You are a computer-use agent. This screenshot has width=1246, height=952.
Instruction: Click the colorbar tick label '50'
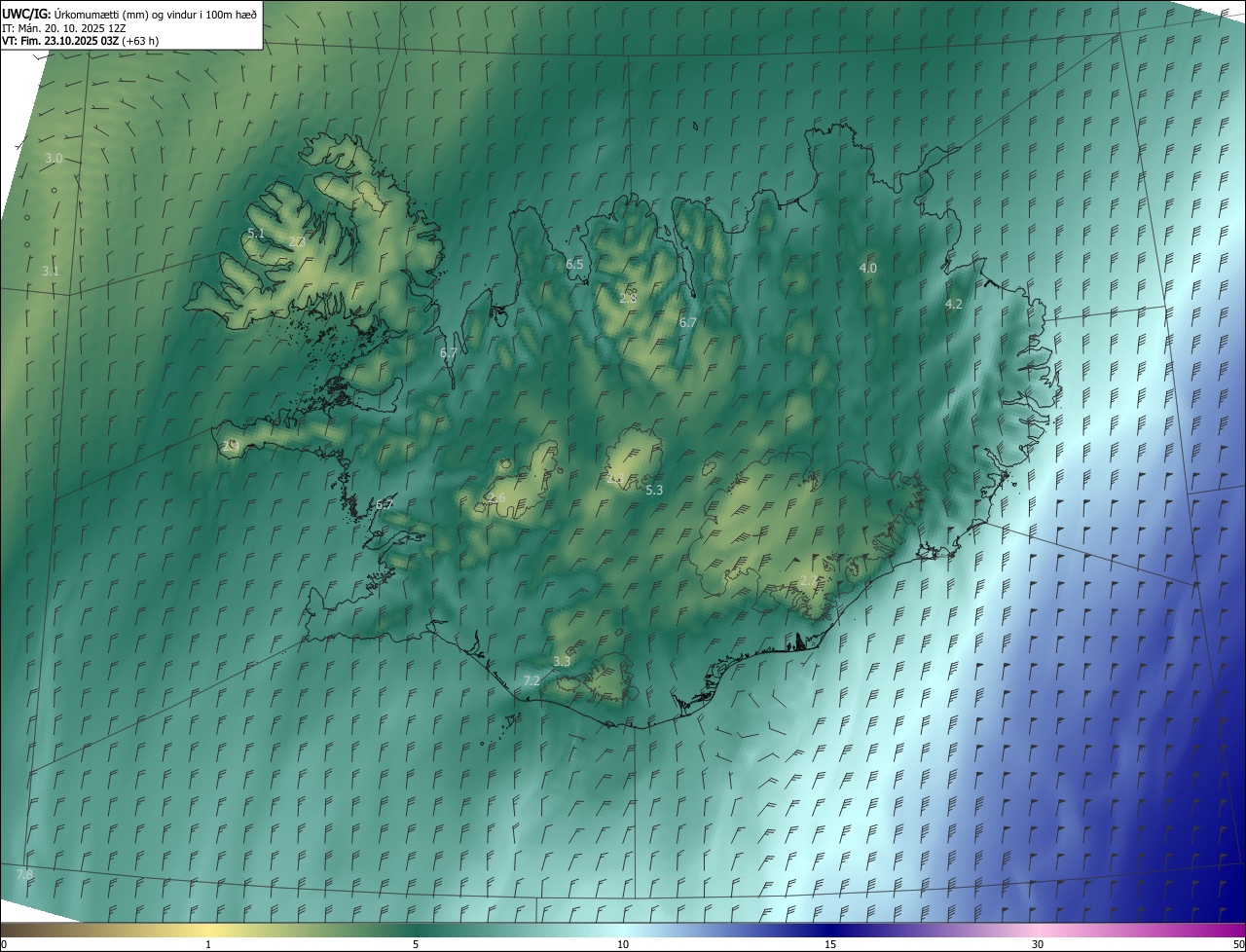(x=1237, y=944)
